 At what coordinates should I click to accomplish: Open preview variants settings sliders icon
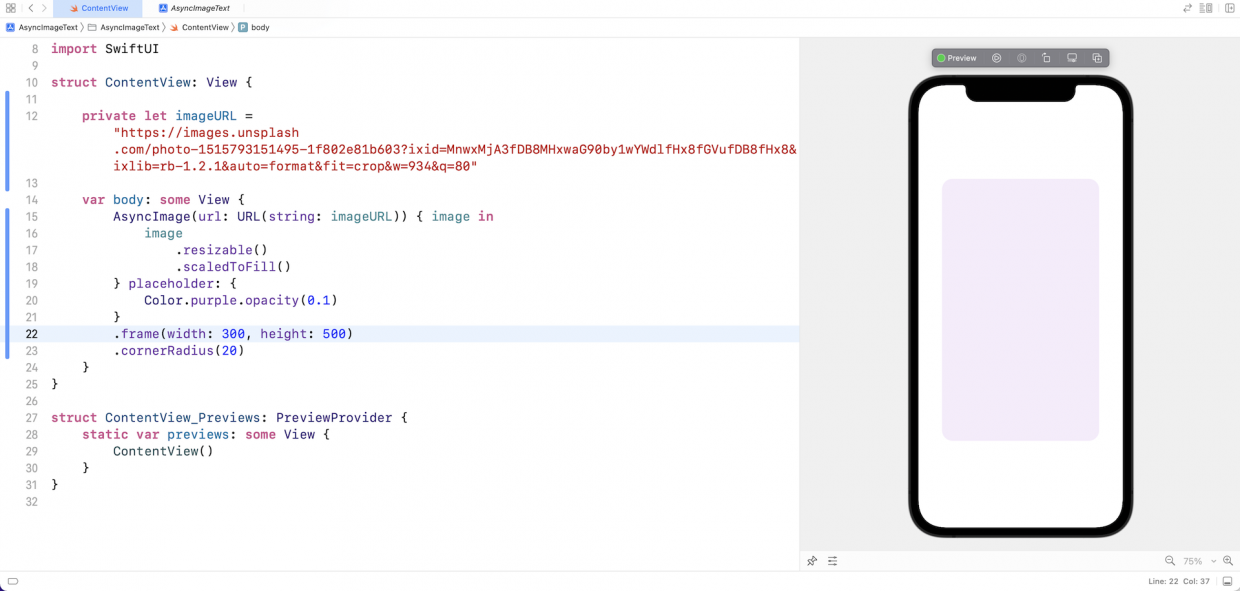[832, 561]
